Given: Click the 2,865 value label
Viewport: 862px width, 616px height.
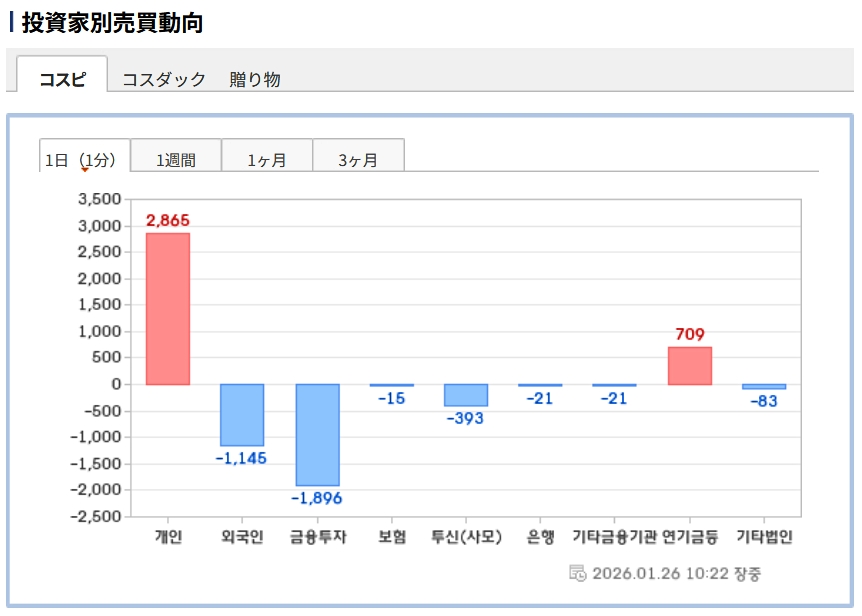Looking at the screenshot, I should 167,220.
